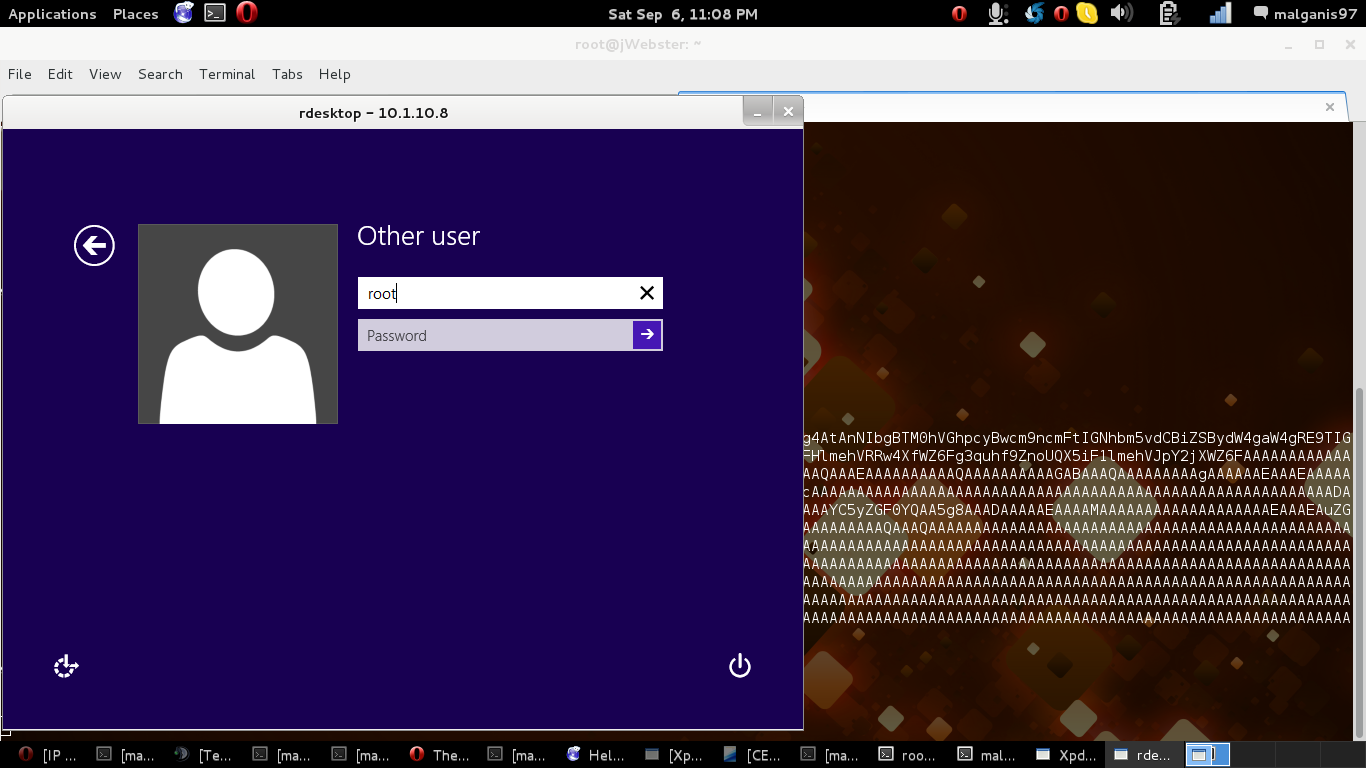Open the Places menu
The height and width of the screenshot is (768, 1366).
[136, 14]
